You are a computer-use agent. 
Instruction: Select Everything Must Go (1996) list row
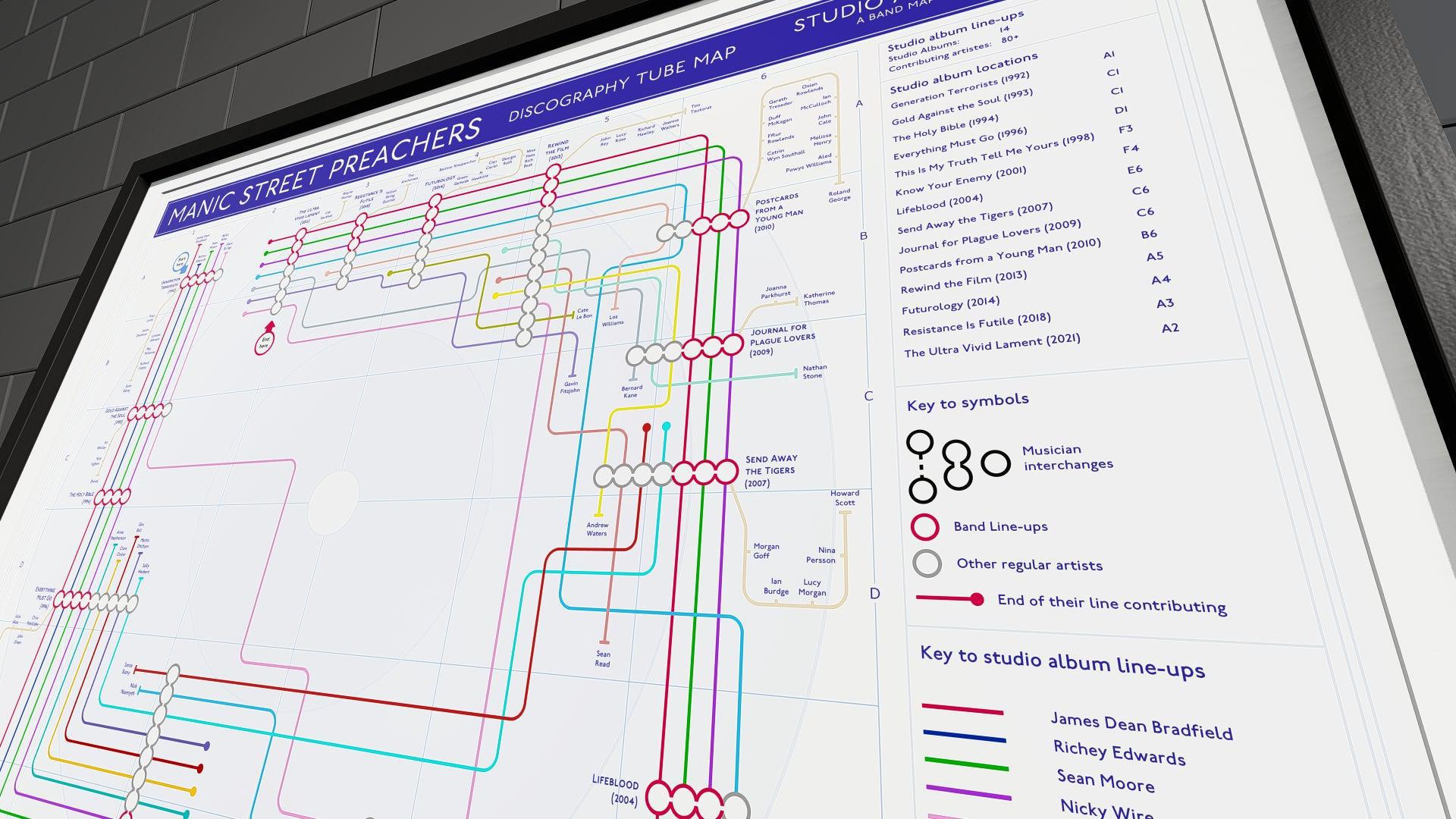(960, 144)
